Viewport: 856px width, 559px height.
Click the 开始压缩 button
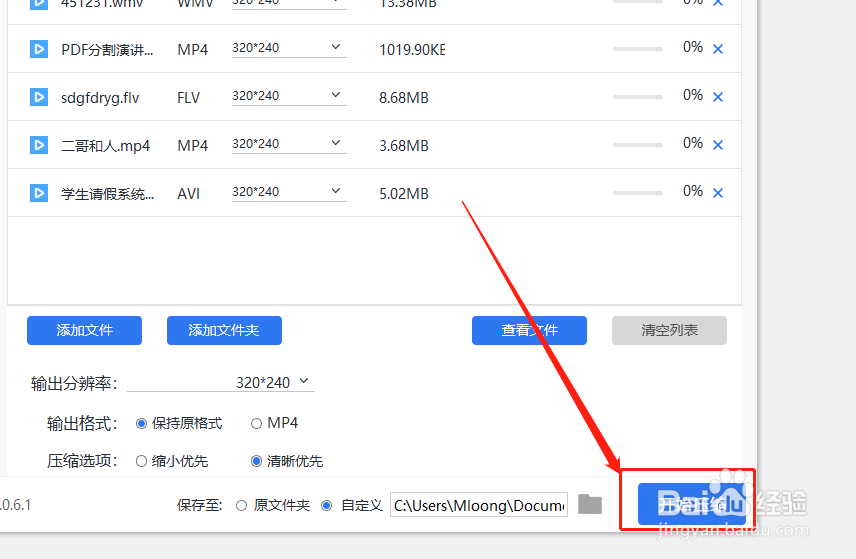click(692, 504)
